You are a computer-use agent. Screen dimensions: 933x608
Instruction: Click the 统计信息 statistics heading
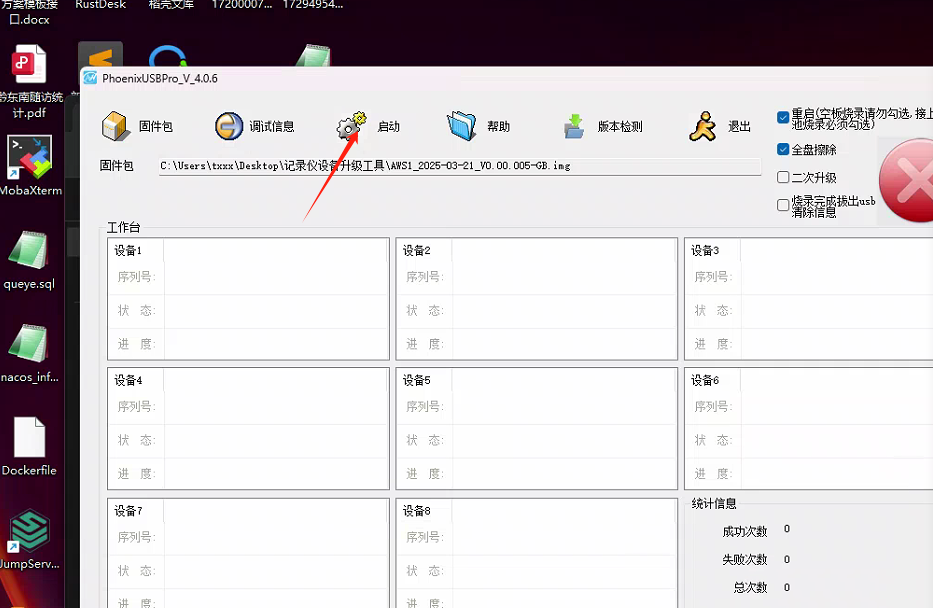pyautogui.click(x=714, y=504)
